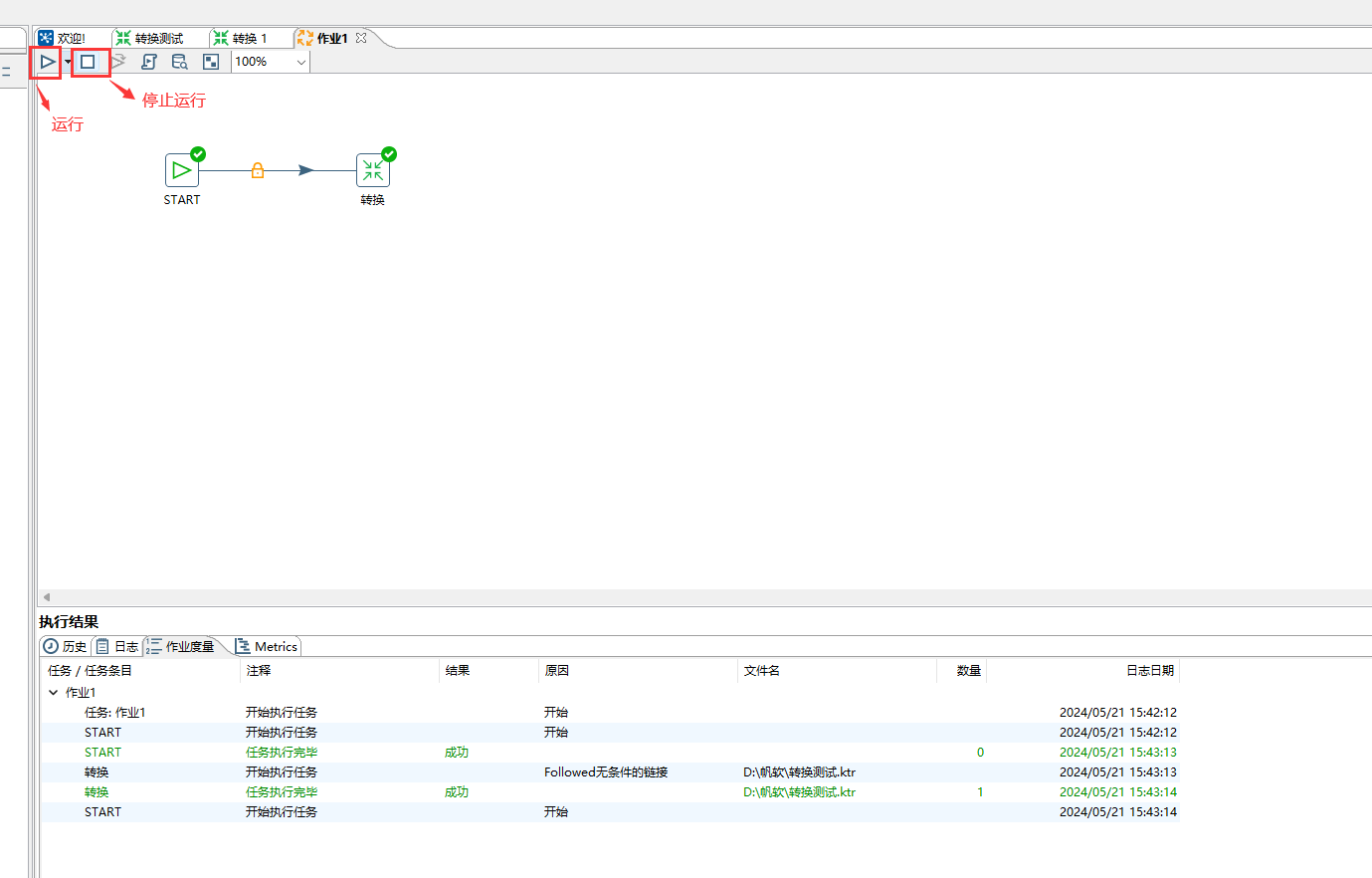Stop the running job
Image resolution: width=1372 pixels, height=878 pixels.
click(88, 62)
